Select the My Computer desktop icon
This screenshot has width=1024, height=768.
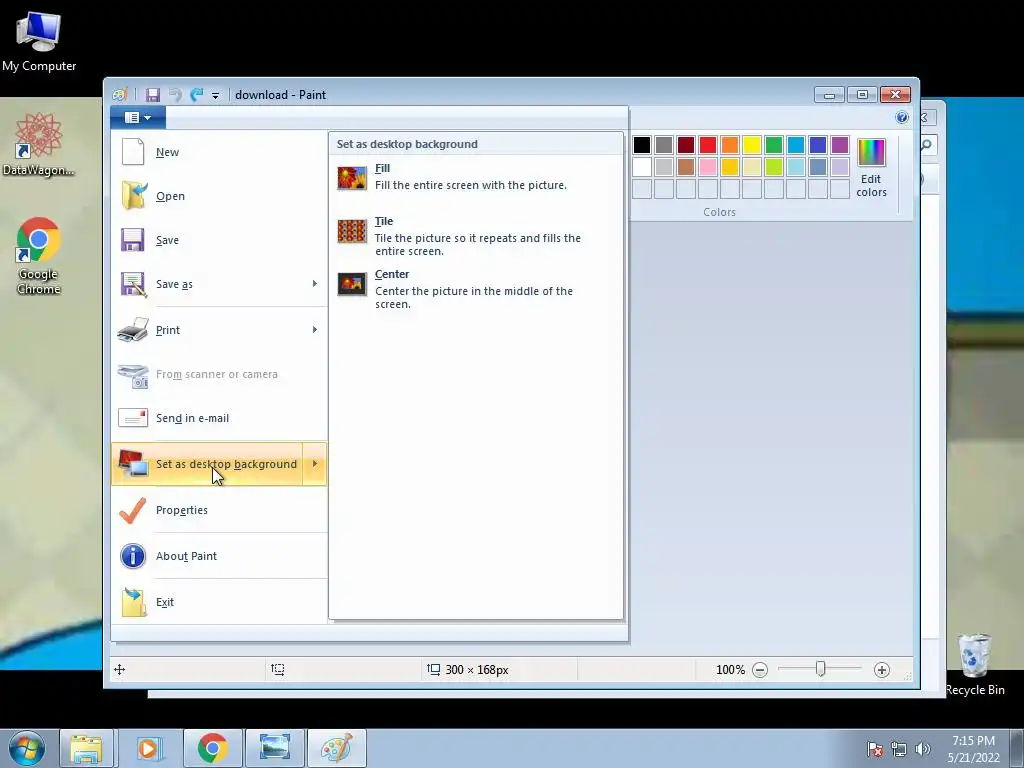coord(39,42)
